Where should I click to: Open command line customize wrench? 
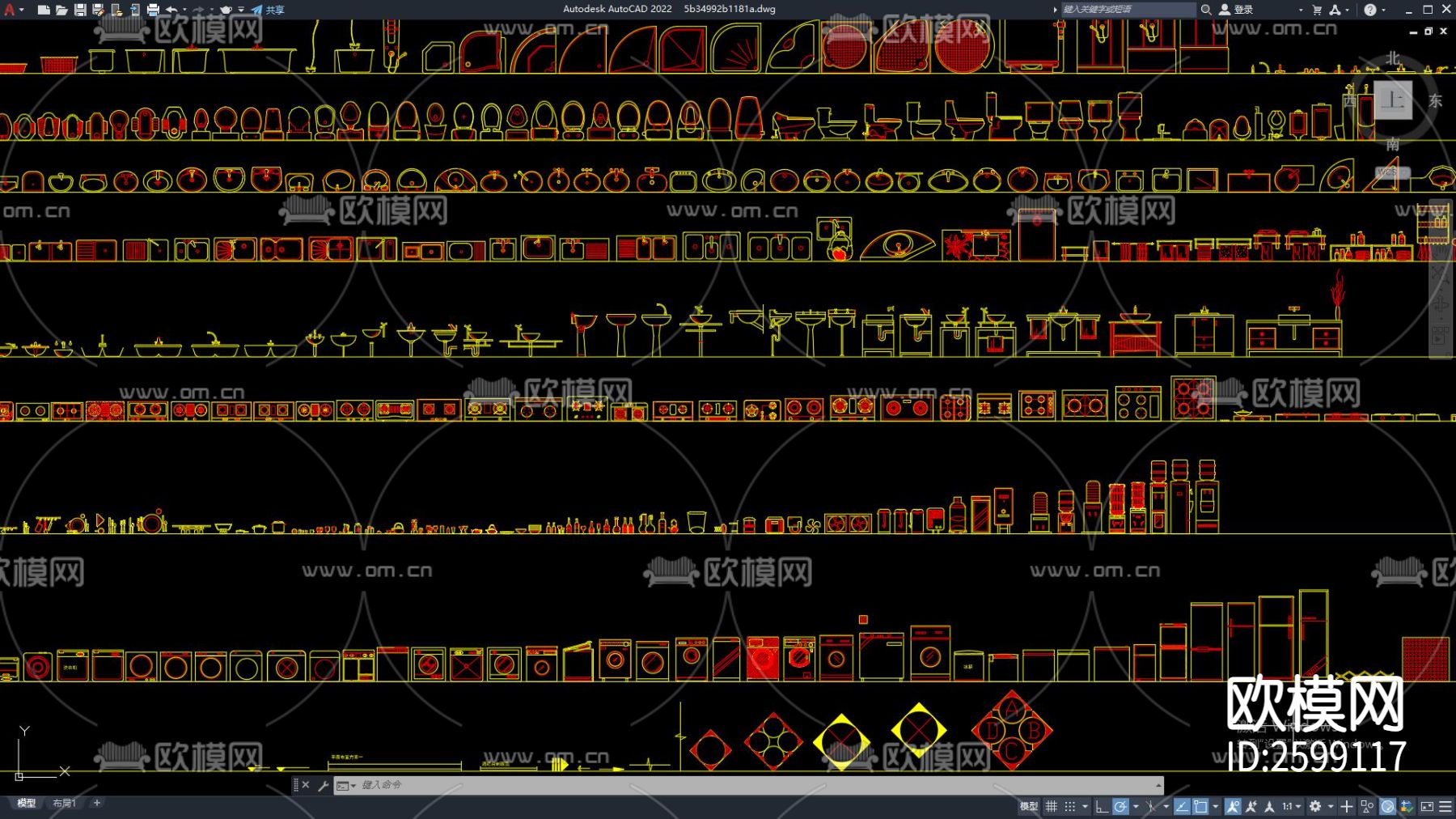pos(323,785)
